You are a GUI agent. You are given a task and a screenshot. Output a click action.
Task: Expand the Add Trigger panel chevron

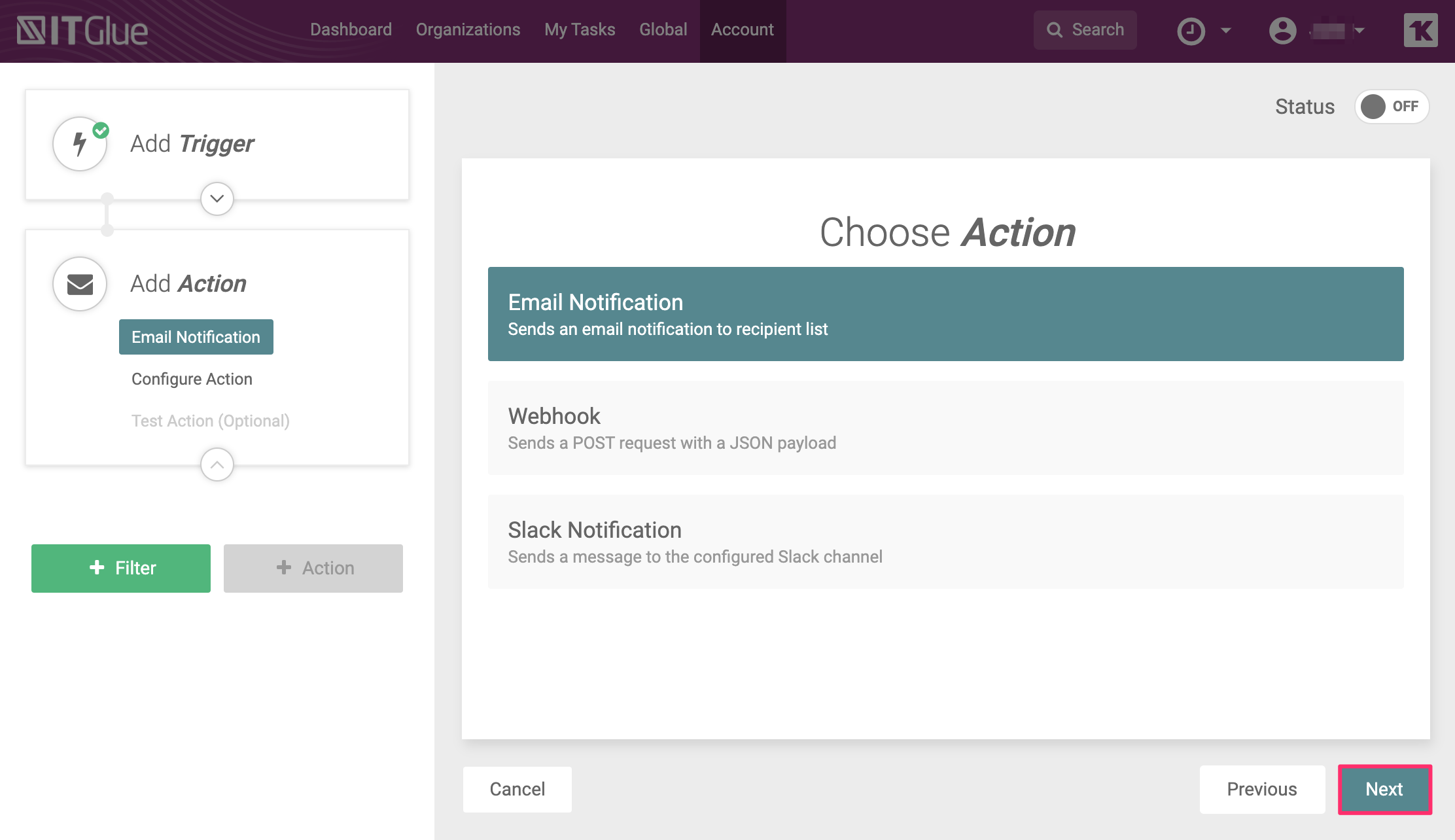[217, 199]
